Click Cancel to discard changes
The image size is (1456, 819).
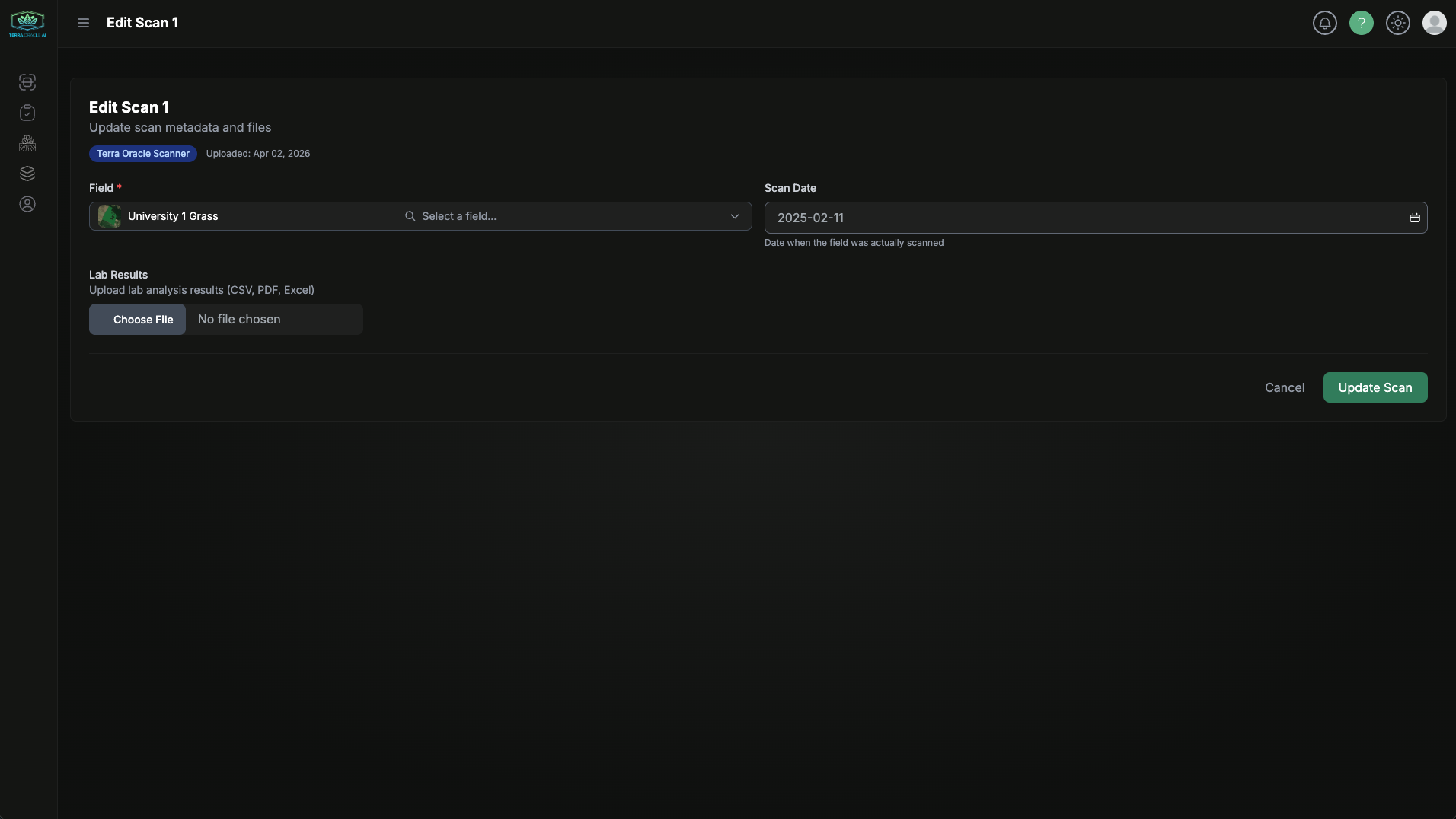(x=1285, y=387)
